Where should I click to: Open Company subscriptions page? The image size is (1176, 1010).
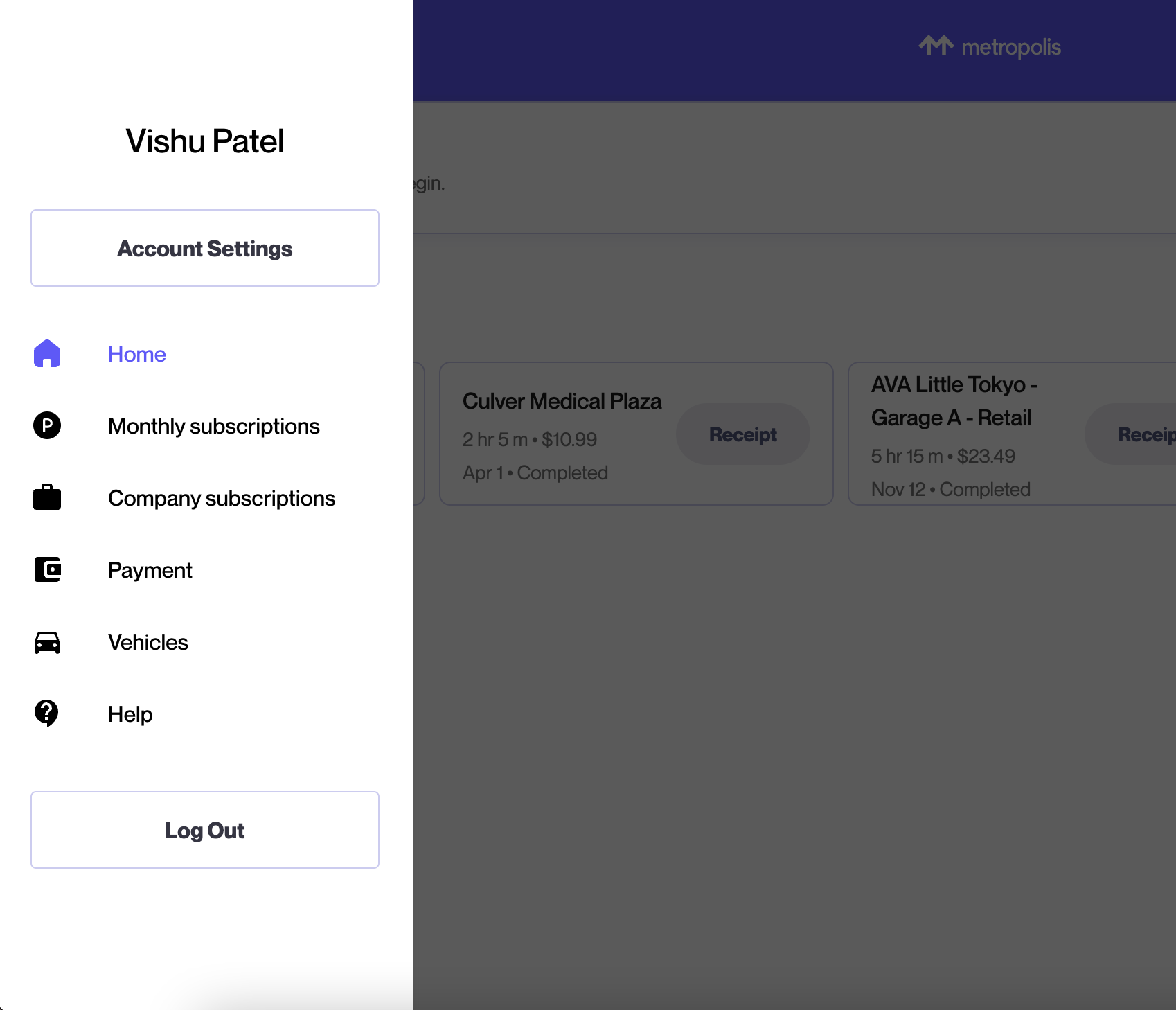222,498
